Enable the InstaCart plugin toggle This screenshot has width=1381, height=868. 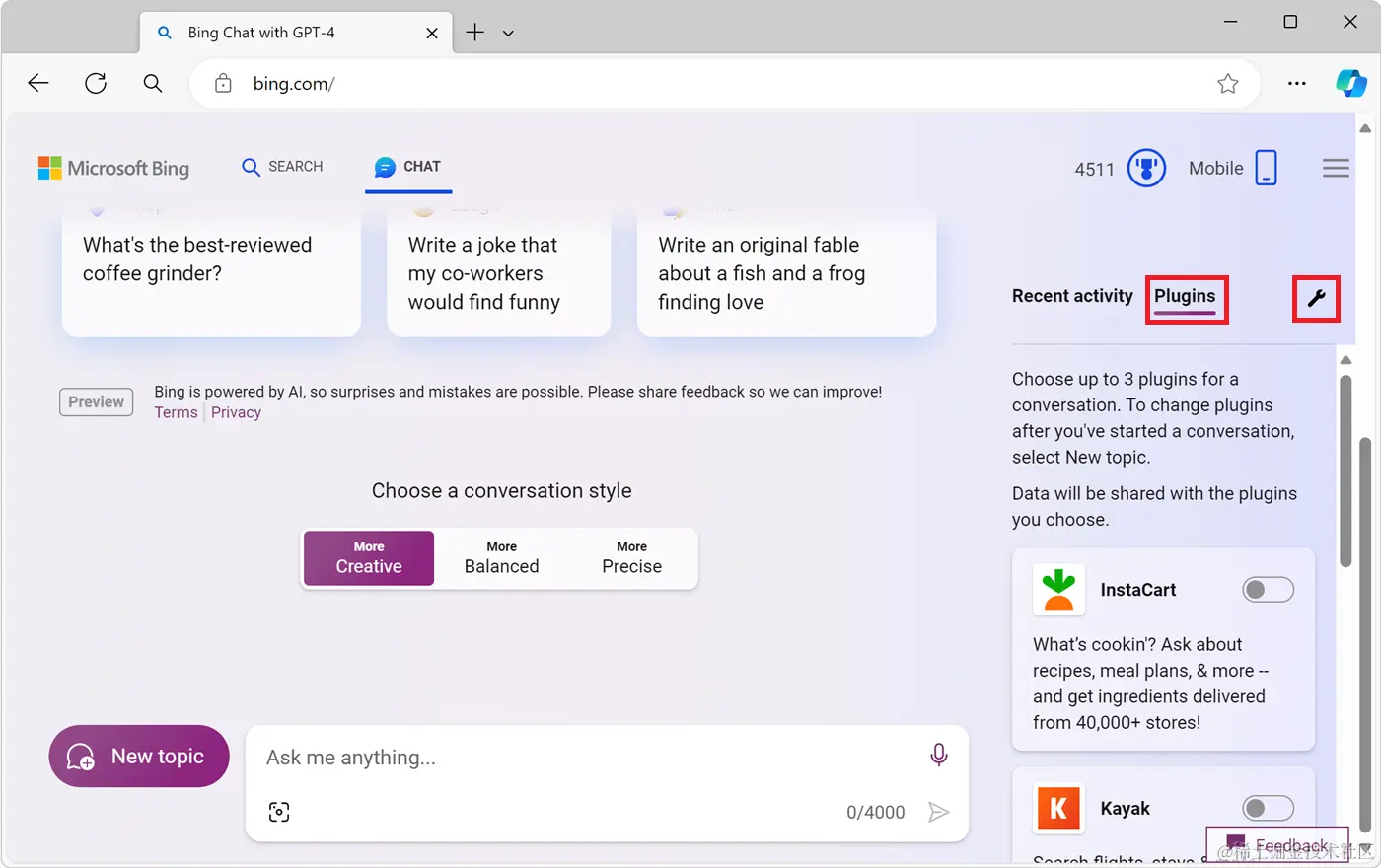tap(1268, 590)
